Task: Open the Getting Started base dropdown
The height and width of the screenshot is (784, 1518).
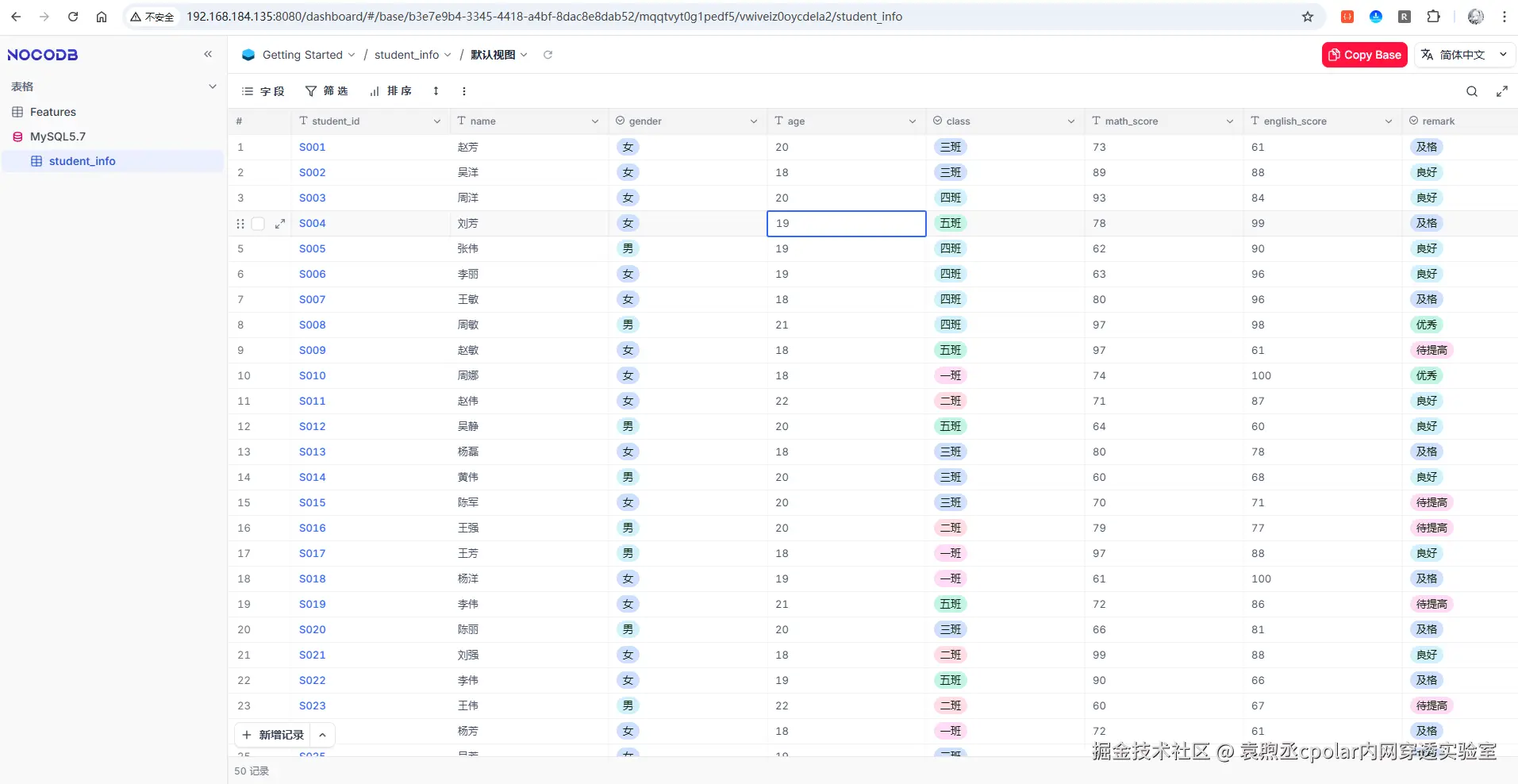Action: (x=352, y=55)
